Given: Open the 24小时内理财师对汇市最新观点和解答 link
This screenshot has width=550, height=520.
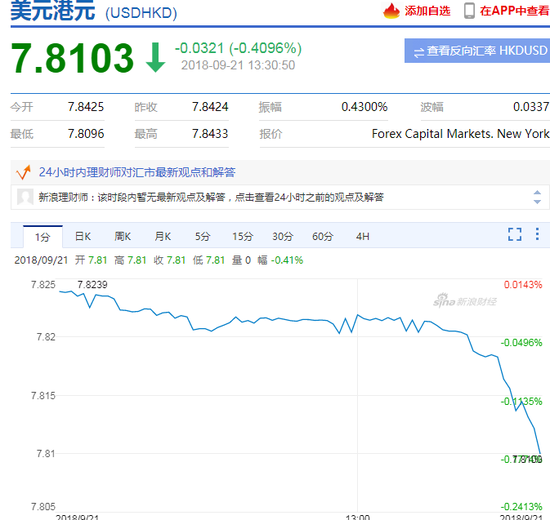Looking at the screenshot, I should 137,172.
